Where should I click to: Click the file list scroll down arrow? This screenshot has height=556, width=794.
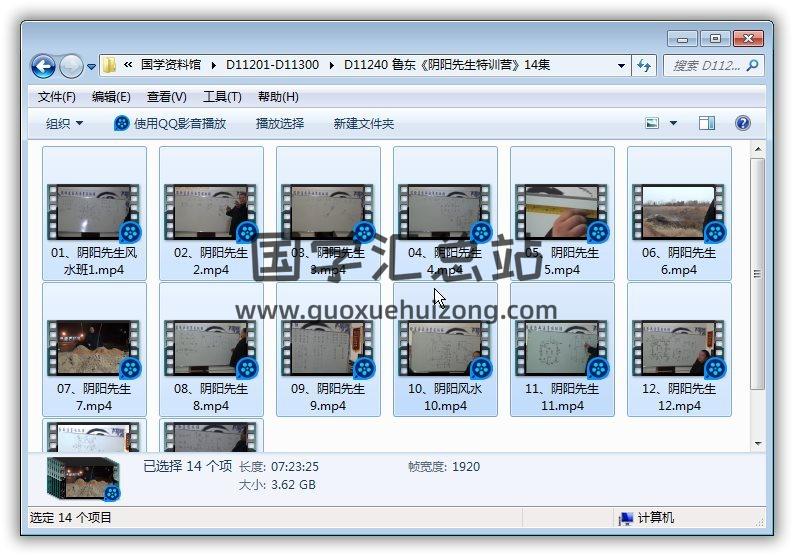point(758,444)
